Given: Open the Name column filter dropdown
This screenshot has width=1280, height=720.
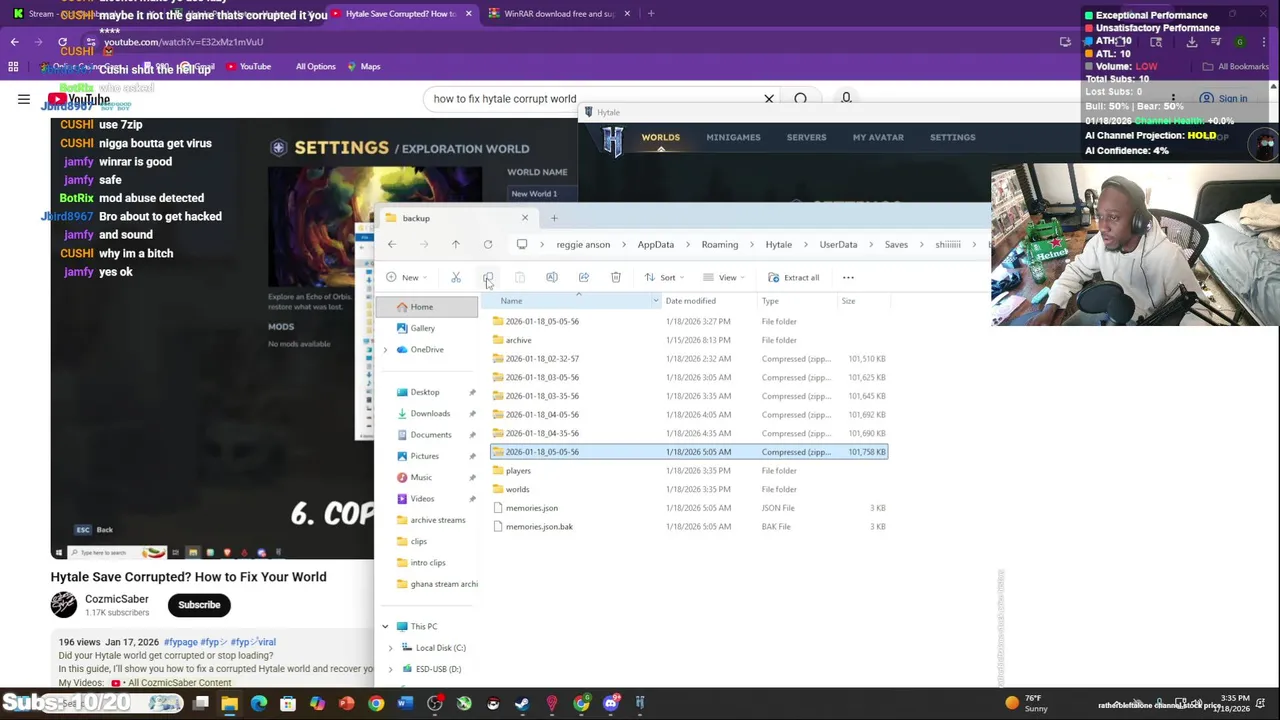Looking at the screenshot, I should [656, 301].
